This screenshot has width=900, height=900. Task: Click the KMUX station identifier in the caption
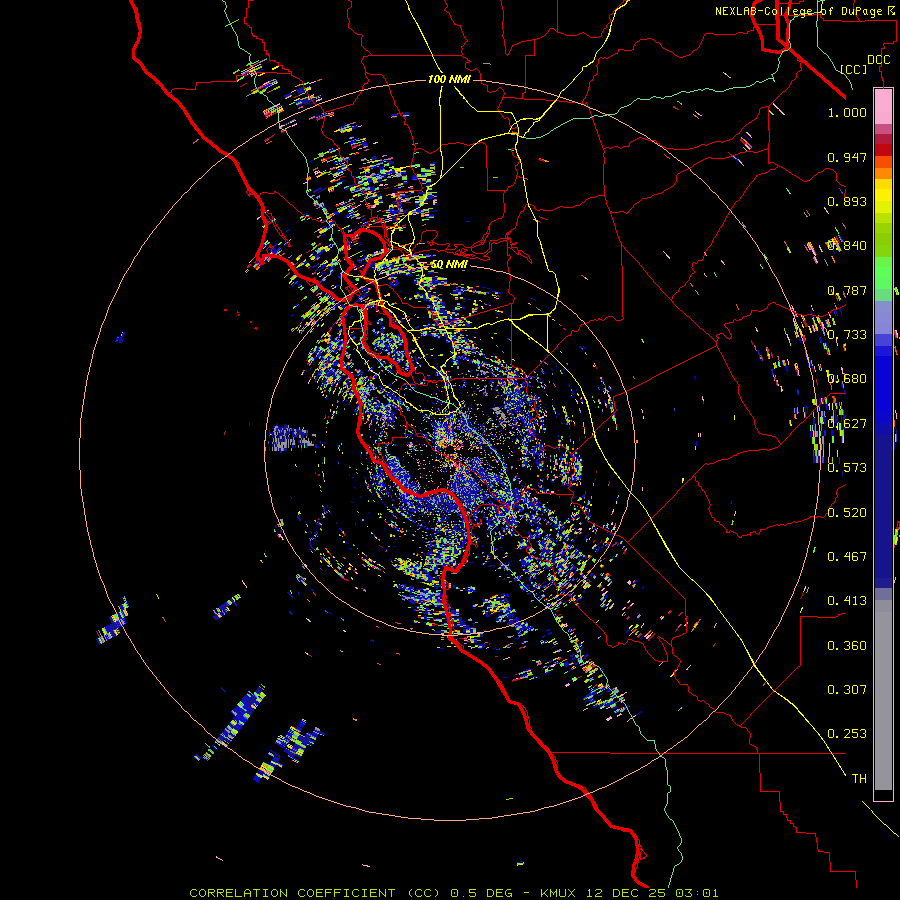click(557, 893)
